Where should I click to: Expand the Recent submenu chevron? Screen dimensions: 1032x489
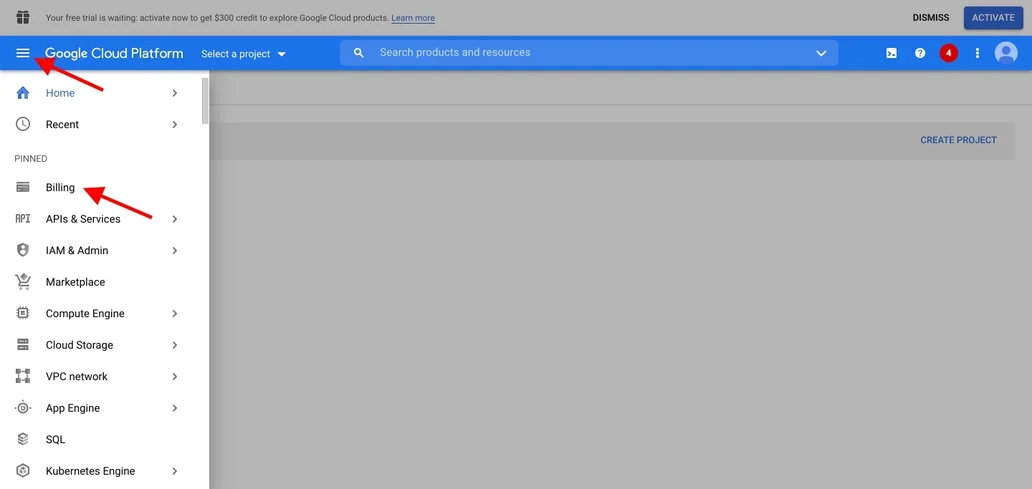point(174,124)
